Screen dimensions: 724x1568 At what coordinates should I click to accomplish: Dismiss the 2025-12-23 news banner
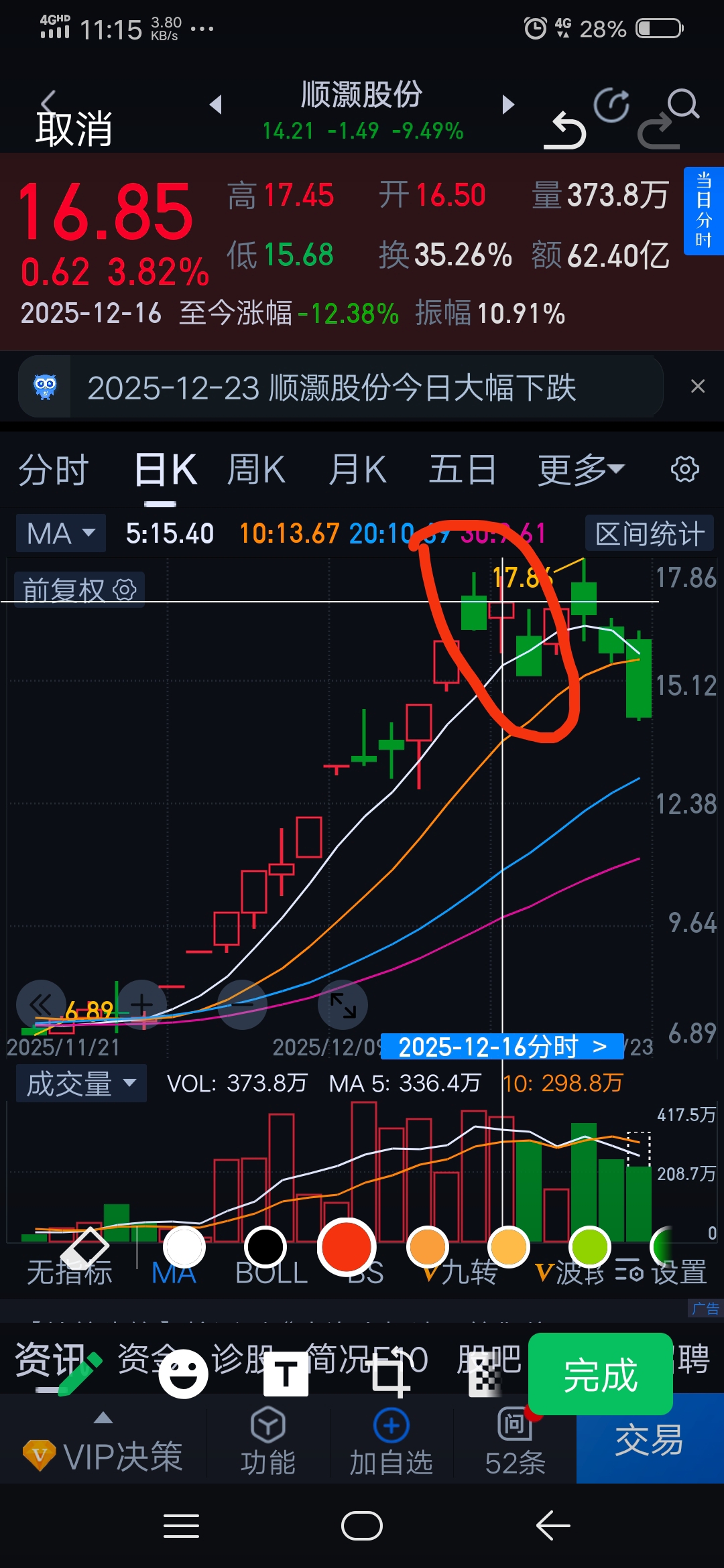coord(698,387)
